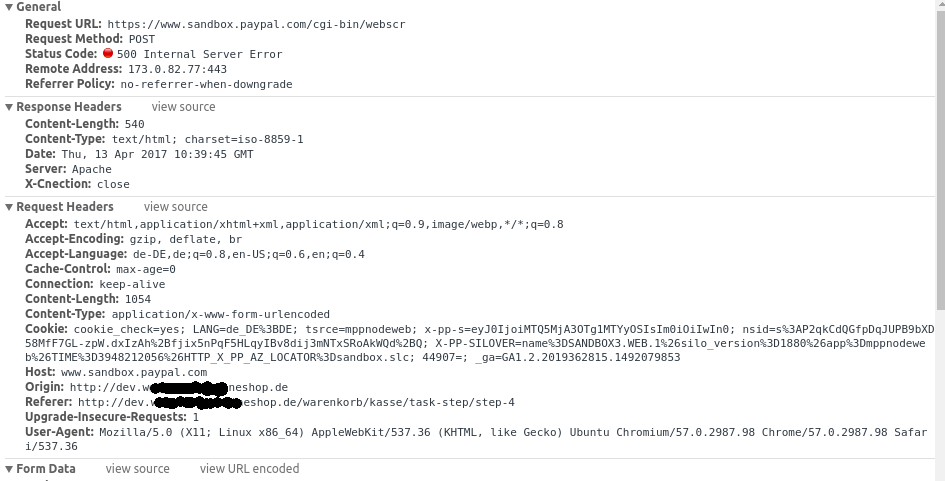The width and height of the screenshot is (945, 481).
Task: Collapse the Response Headers section
Action: click(x=9, y=107)
